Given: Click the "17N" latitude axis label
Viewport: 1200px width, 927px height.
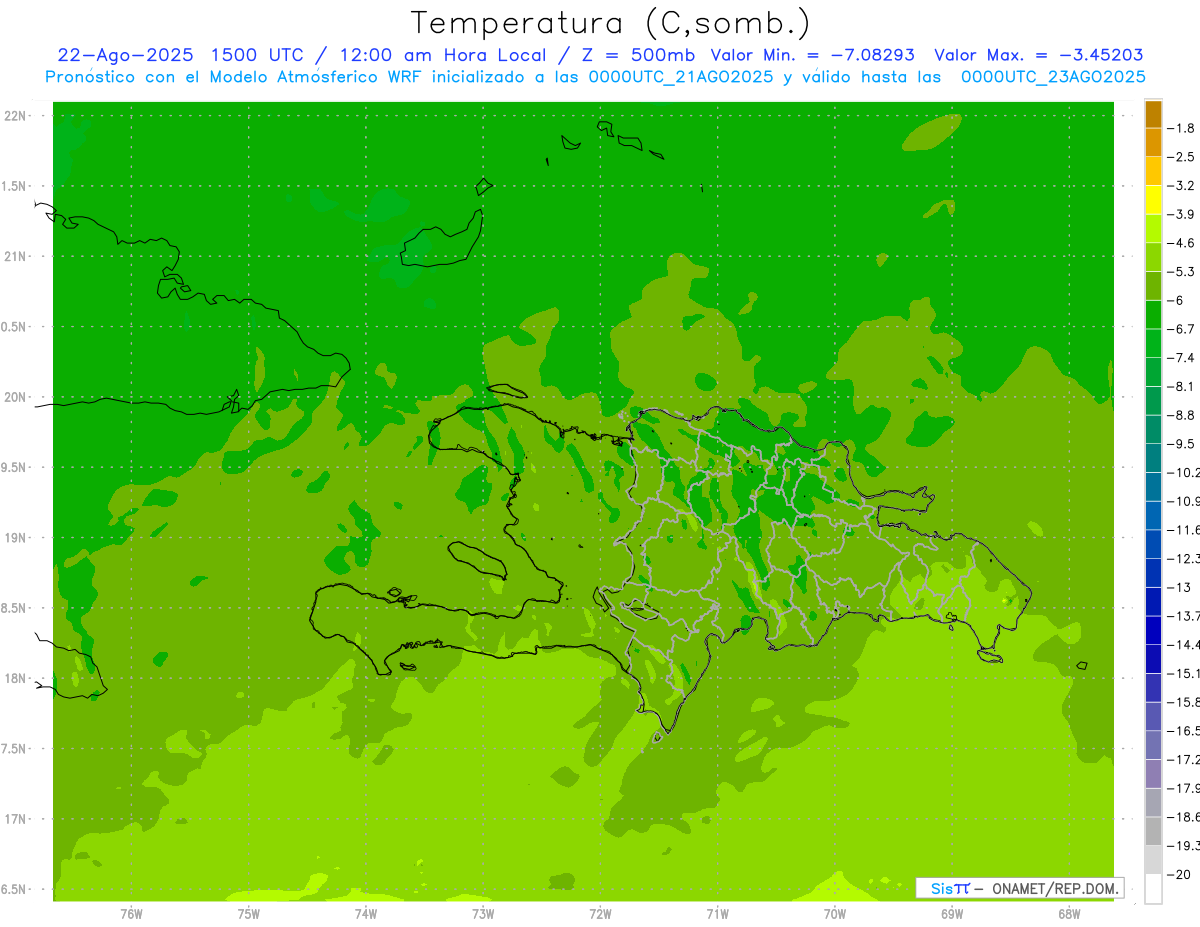Looking at the screenshot, I should [15, 819].
